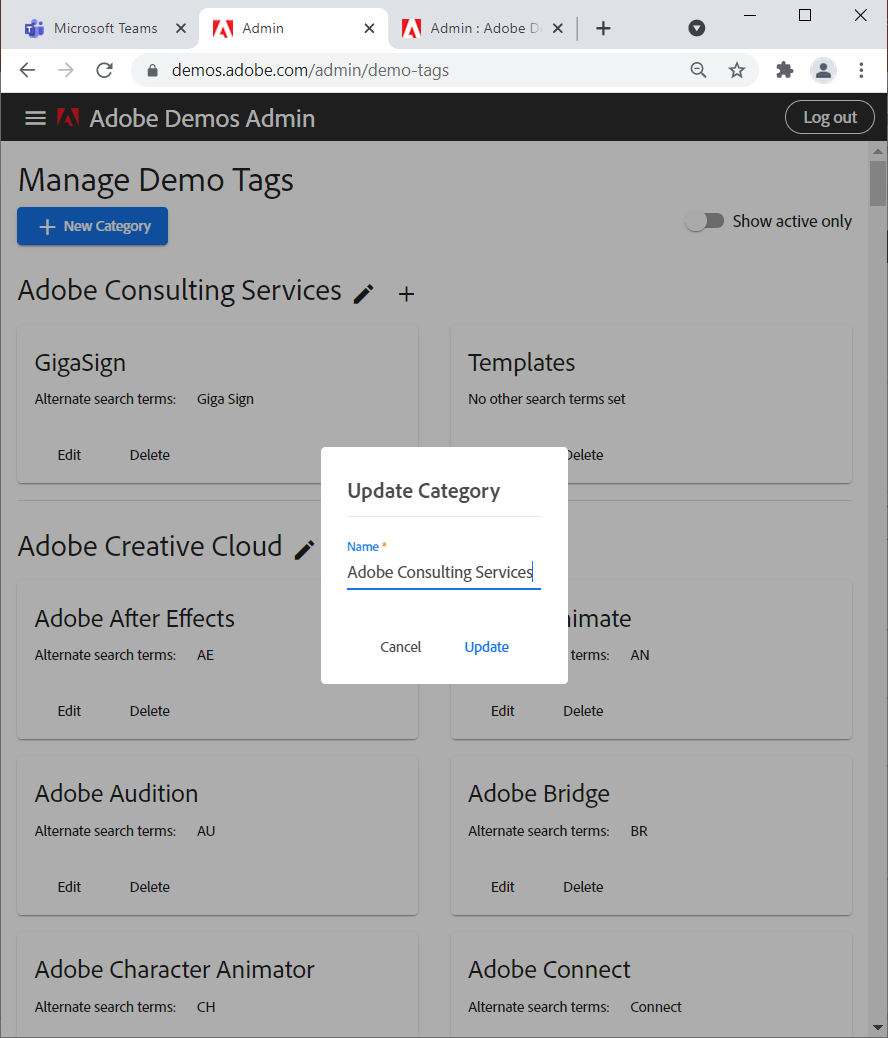Bookmark this page with star

pos(736,70)
